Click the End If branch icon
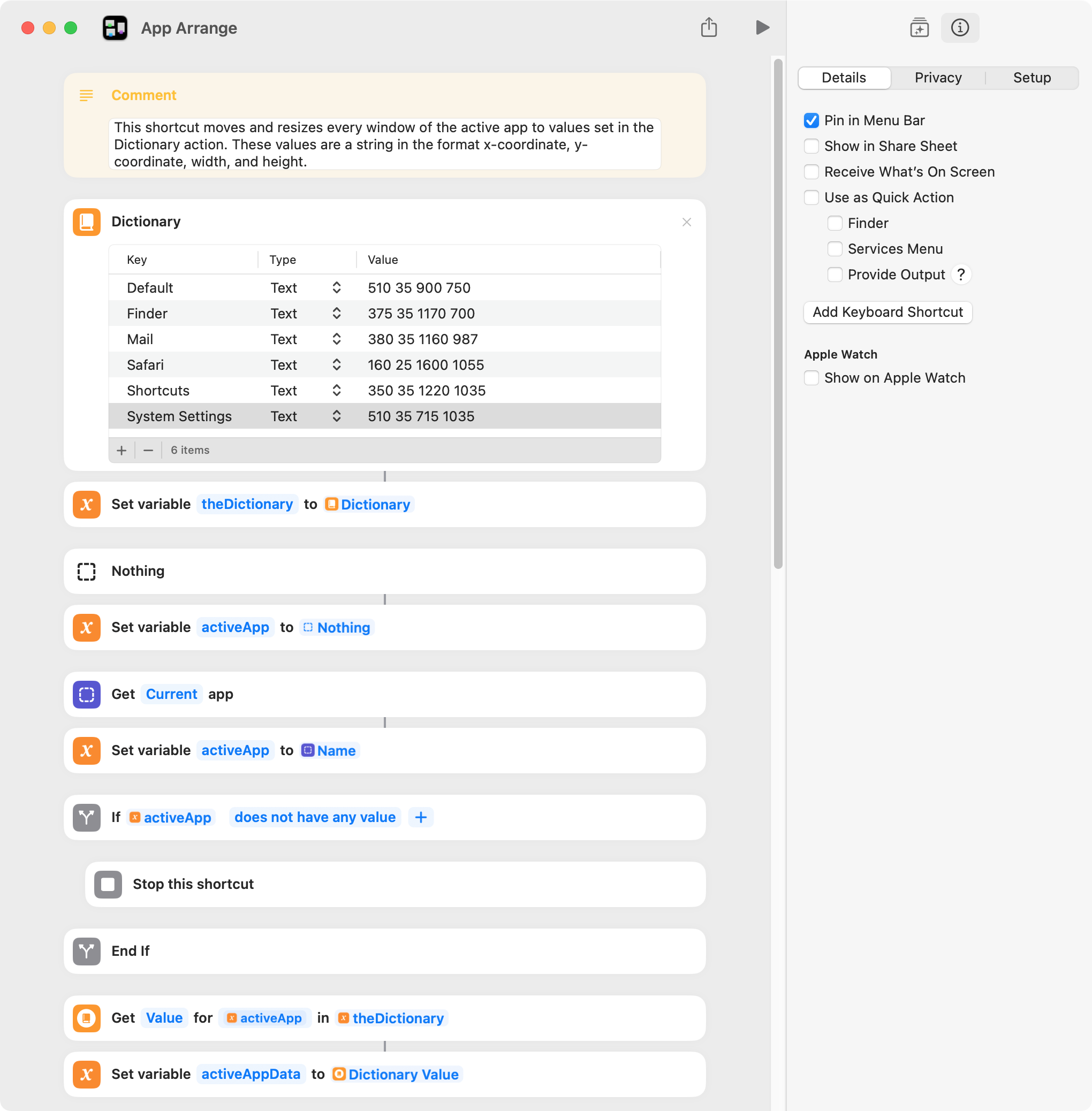The height and width of the screenshot is (1111, 1092). pos(87,952)
